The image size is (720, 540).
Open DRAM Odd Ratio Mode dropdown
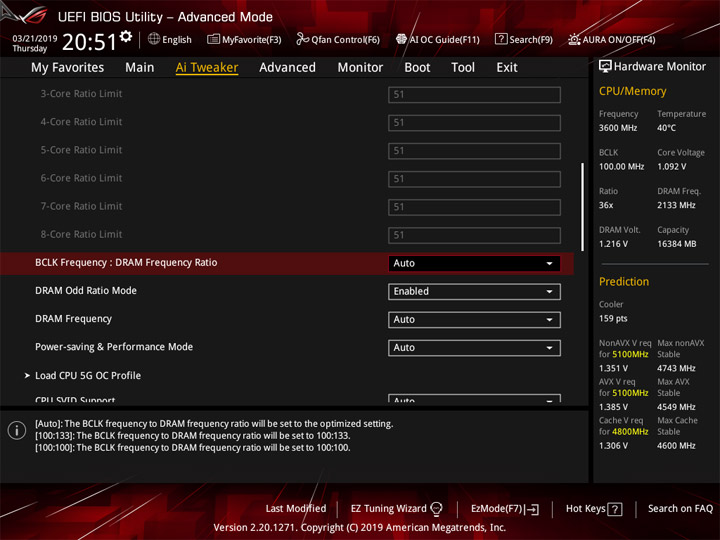(x=474, y=292)
